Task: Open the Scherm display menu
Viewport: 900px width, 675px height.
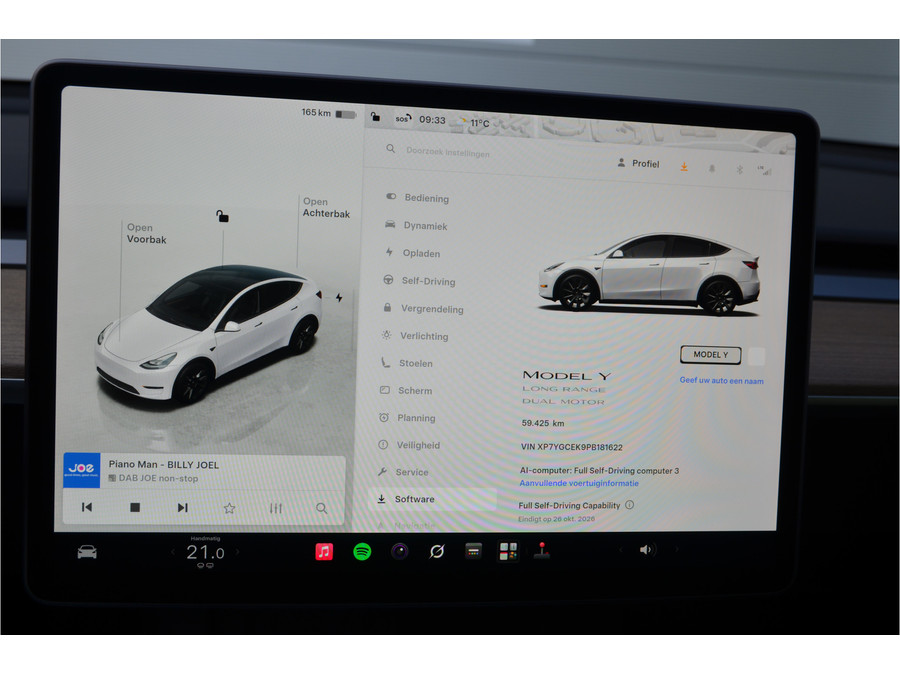Action: pos(406,390)
